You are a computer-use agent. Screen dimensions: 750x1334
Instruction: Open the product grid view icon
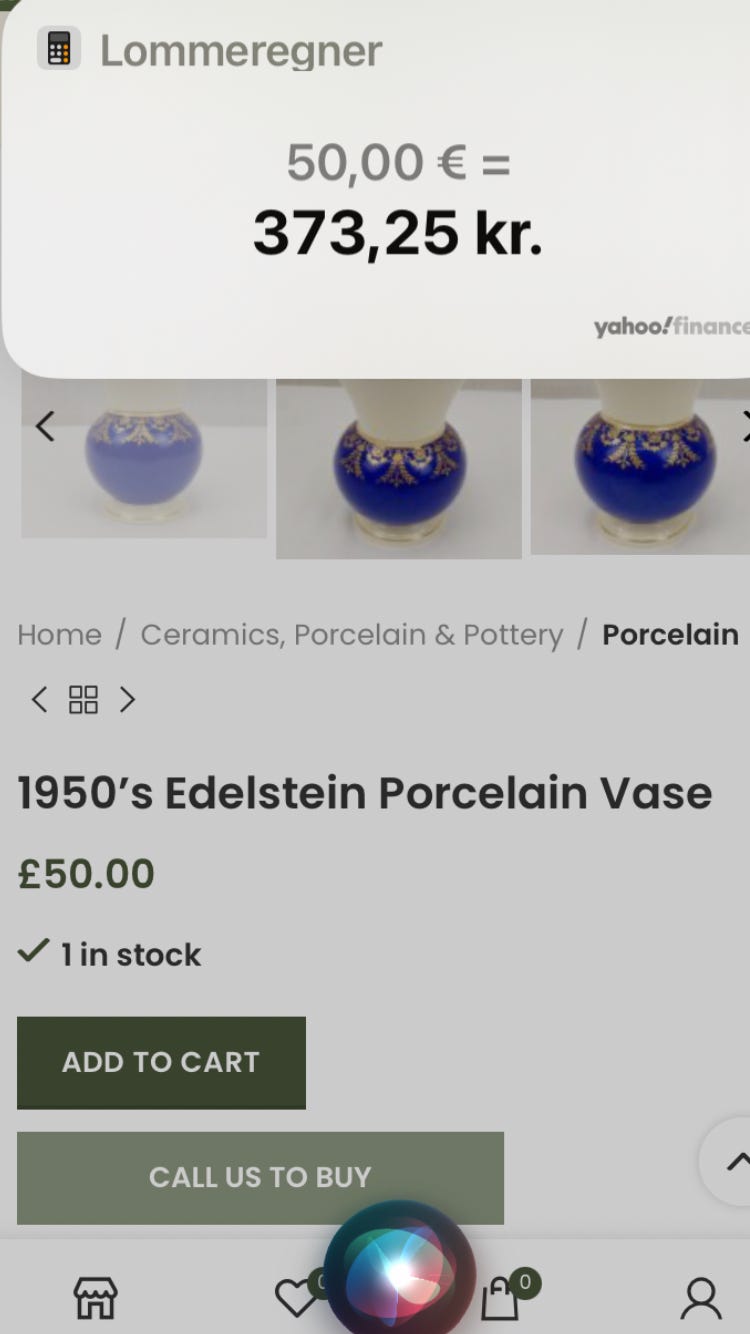click(x=83, y=700)
